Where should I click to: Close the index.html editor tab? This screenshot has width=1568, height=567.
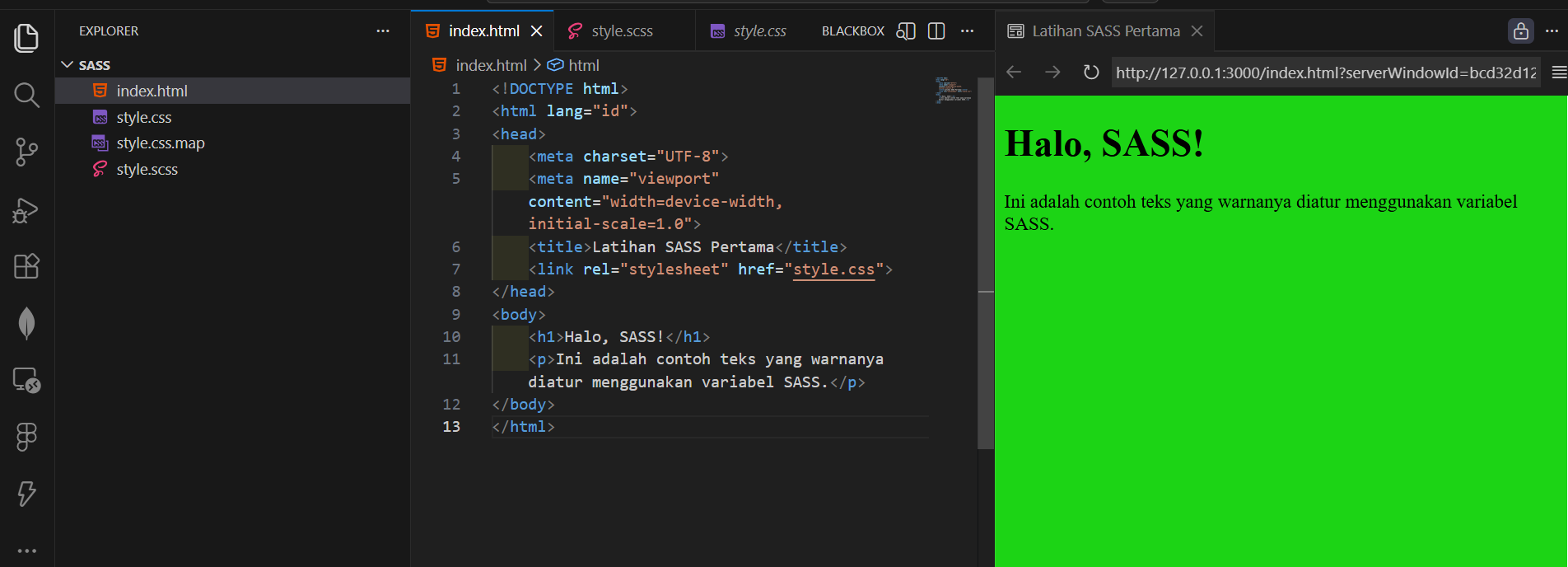(537, 31)
